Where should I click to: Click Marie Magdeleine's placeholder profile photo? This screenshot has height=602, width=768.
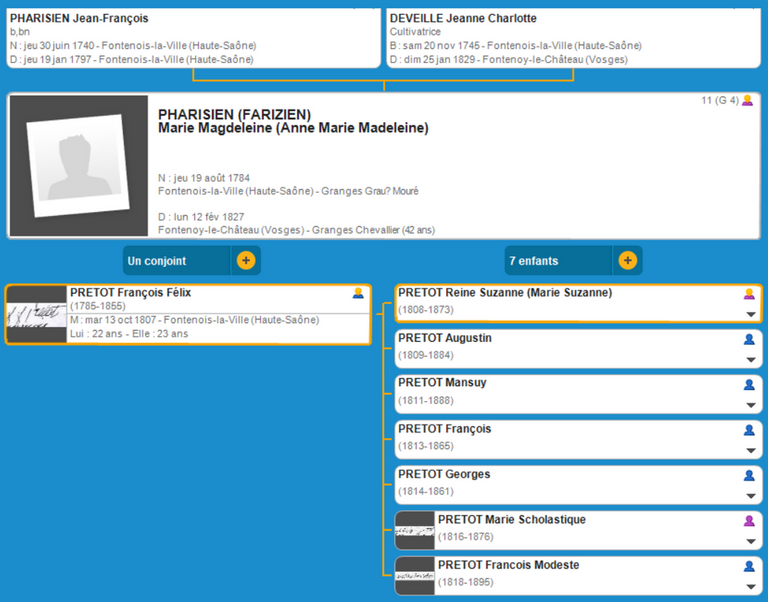click(x=77, y=166)
